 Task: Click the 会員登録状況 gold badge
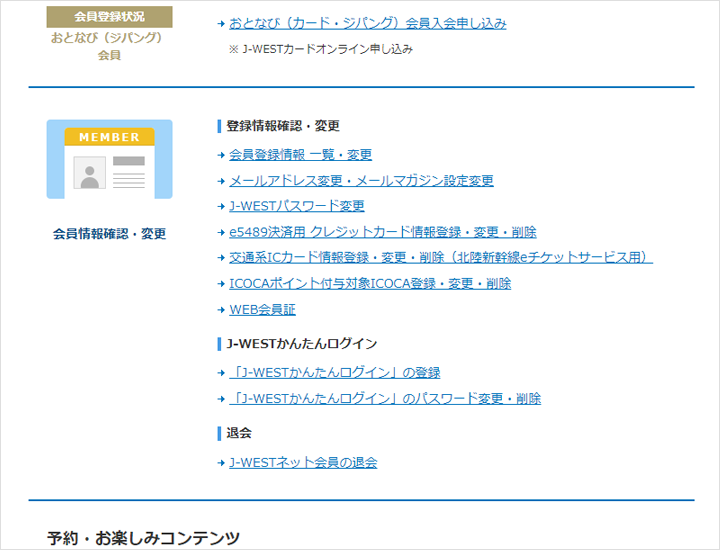pyautogui.click(x=109, y=17)
